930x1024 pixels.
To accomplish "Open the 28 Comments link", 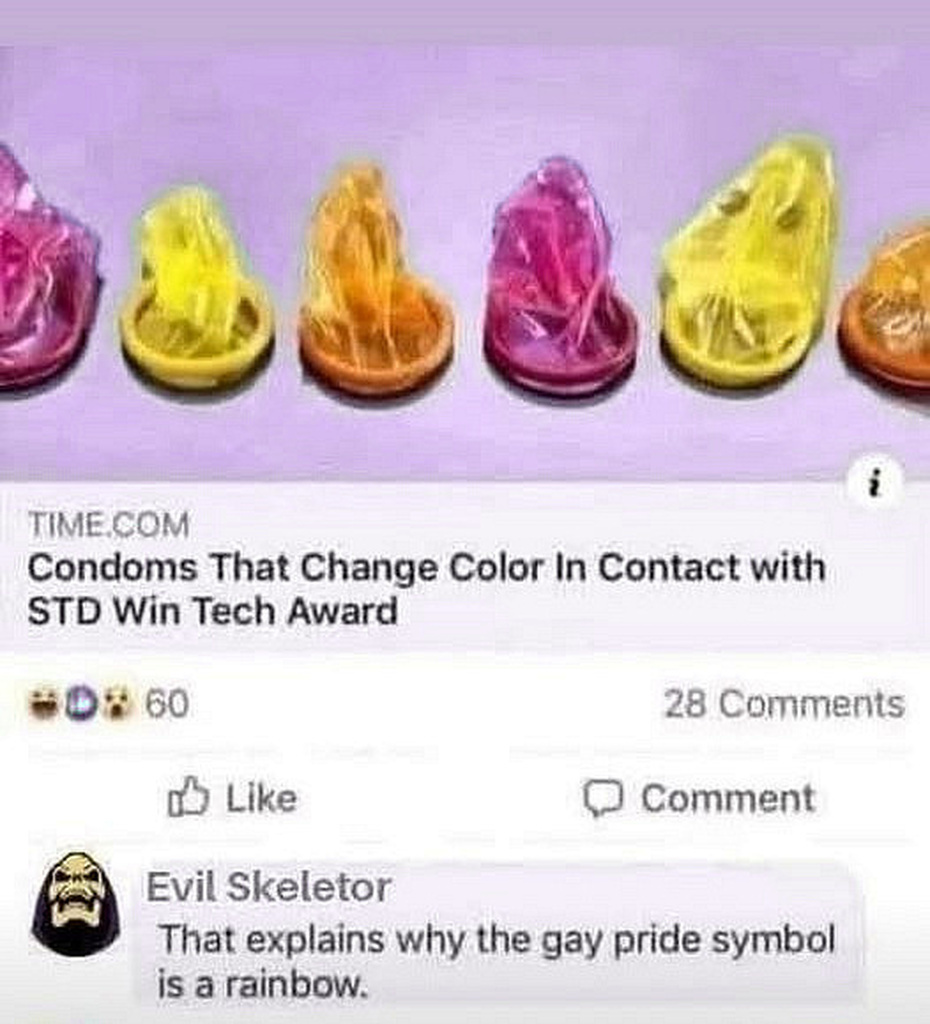I will coord(784,704).
